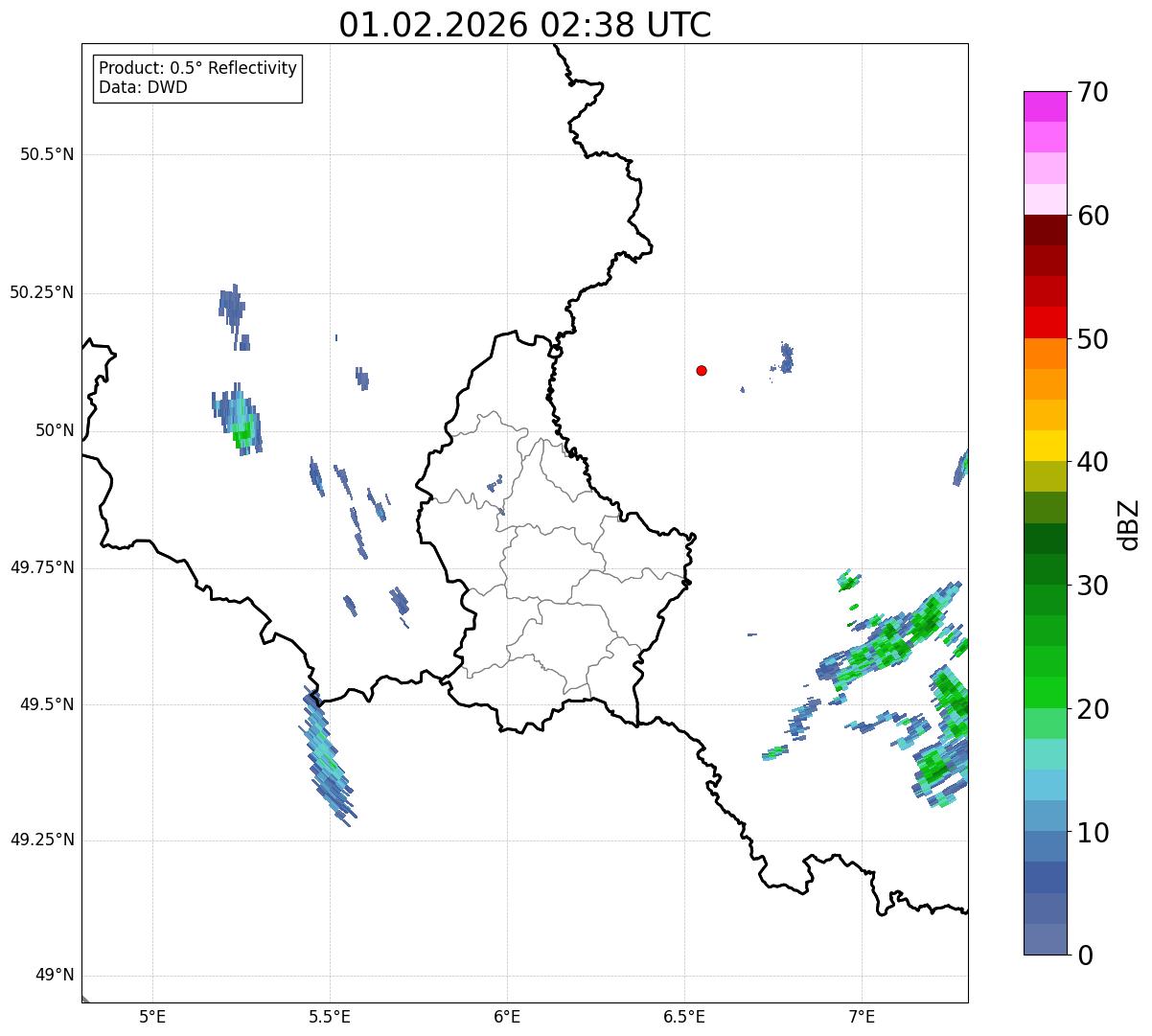Pick the yellow band just above 40

point(1045,446)
